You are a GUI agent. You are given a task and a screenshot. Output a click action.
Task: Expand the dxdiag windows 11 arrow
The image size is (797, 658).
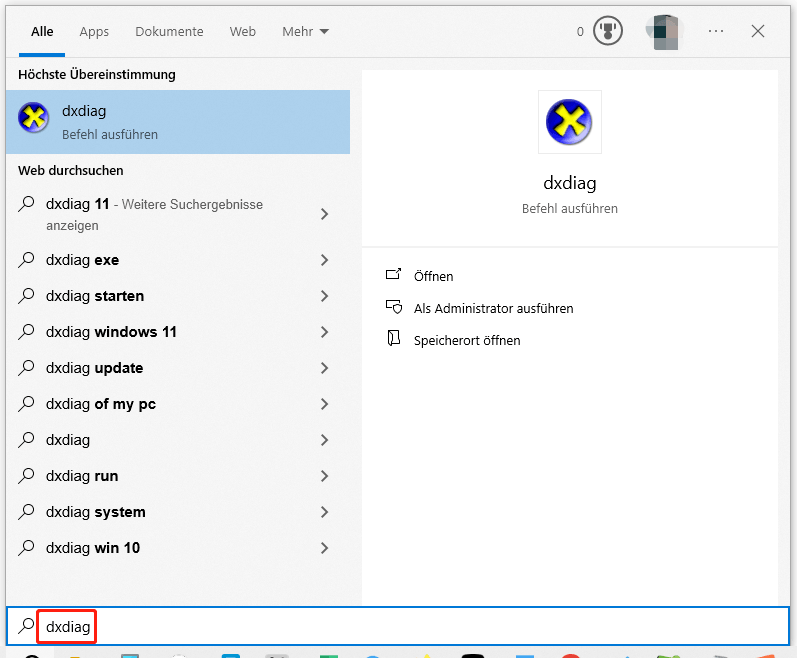click(324, 332)
